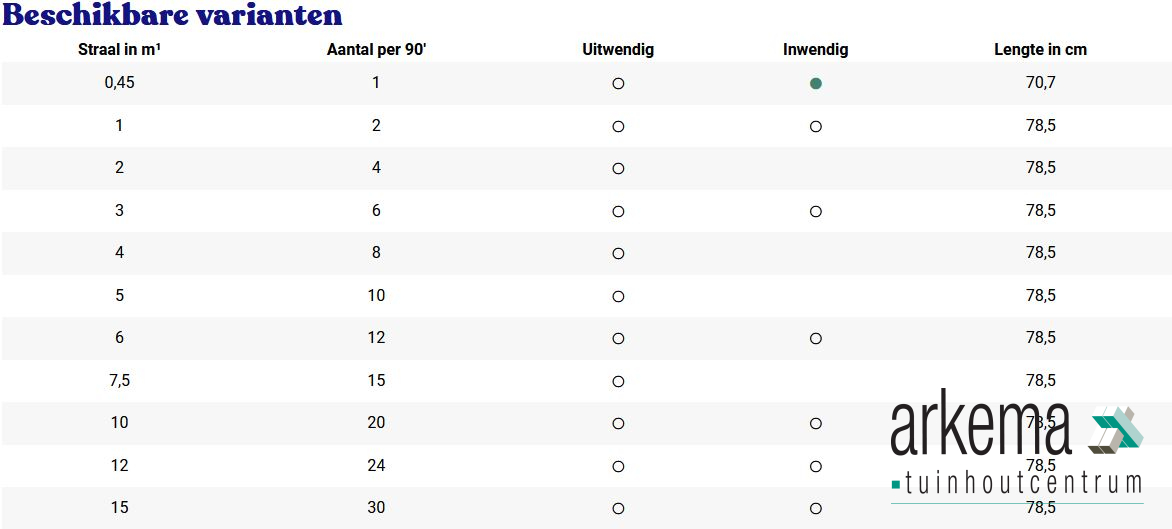The width and height of the screenshot is (1172, 529).
Task: Select Uitwendig circle in radius 4 row
Action: 618,254
